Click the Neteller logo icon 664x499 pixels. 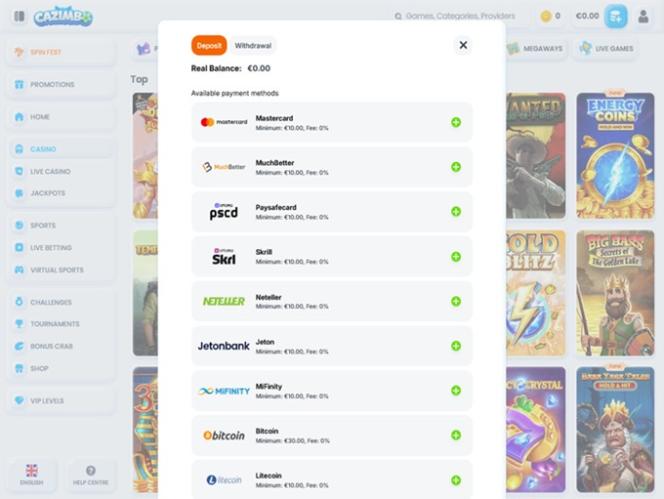223,301
